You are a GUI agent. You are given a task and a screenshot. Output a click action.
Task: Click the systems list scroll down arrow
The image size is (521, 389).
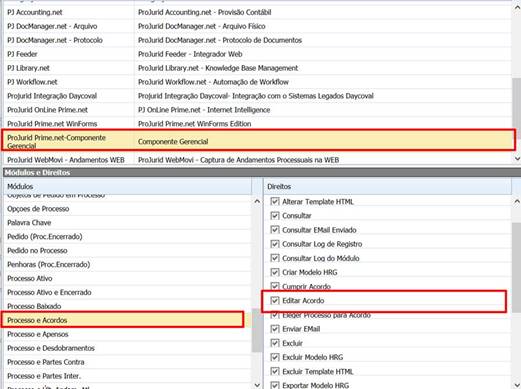click(x=517, y=159)
